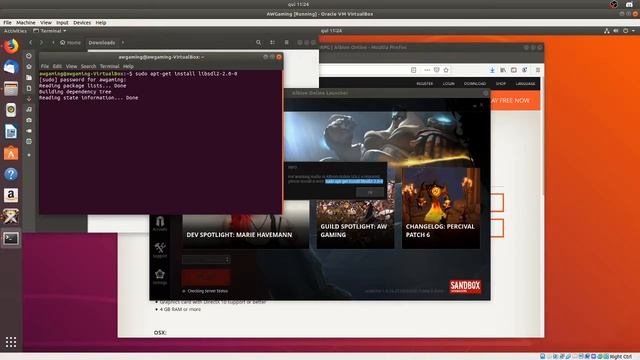Bookmark the page with Firefox star icon
Viewport: 640px width, 360px height.
pyautogui.click(x=446, y=70)
